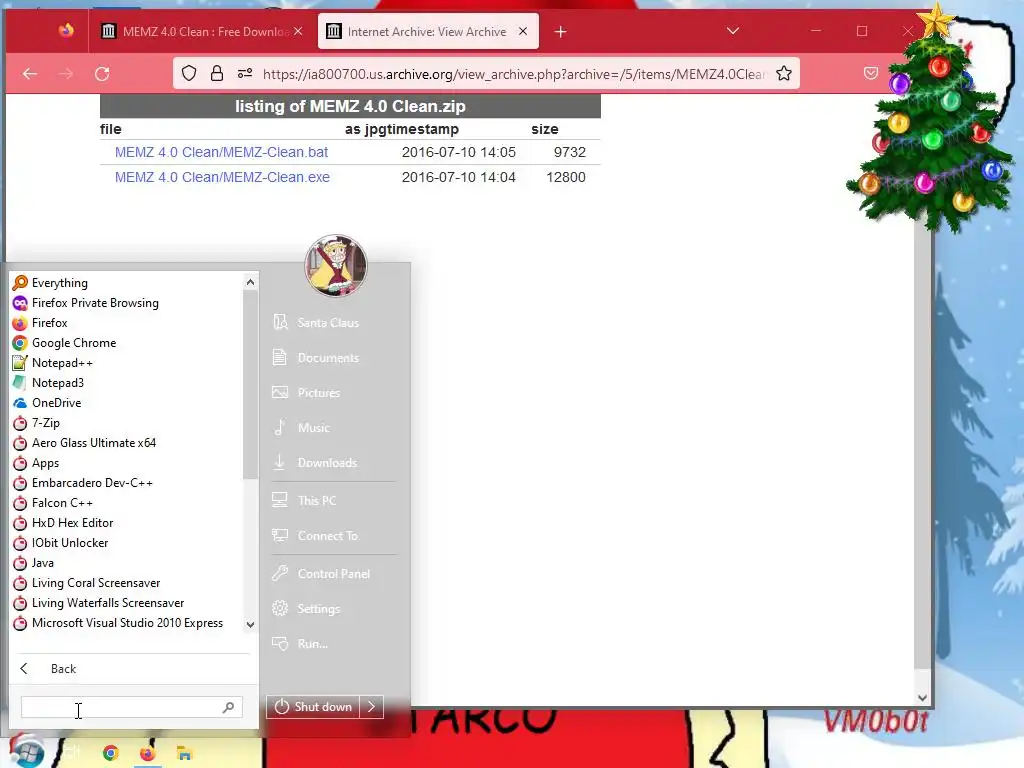Click the Shut down button

[313, 707]
